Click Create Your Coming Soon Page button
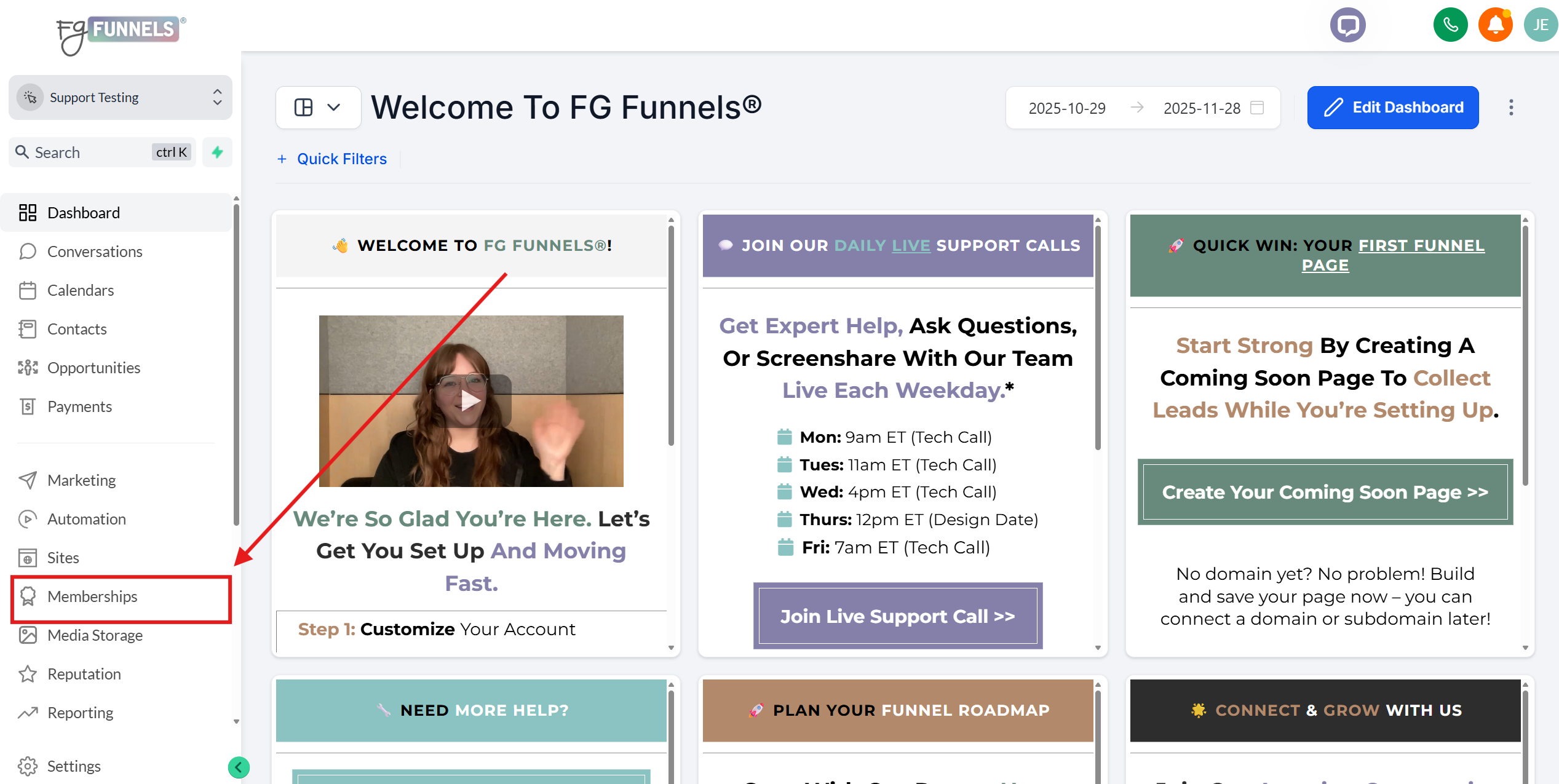The width and height of the screenshot is (1559, 784). coord(1325,492)
